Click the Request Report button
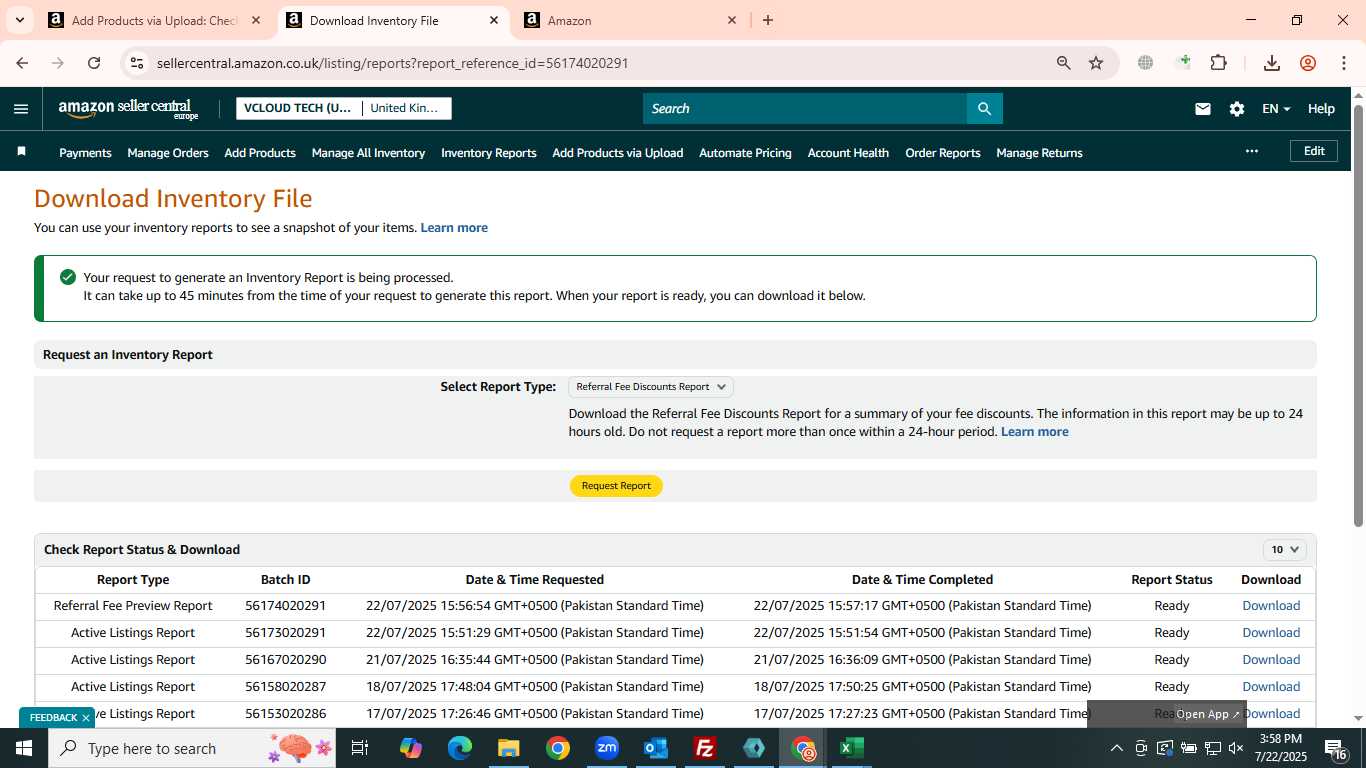The height and width of the screenshot is (768, 1366). point(616,485)
